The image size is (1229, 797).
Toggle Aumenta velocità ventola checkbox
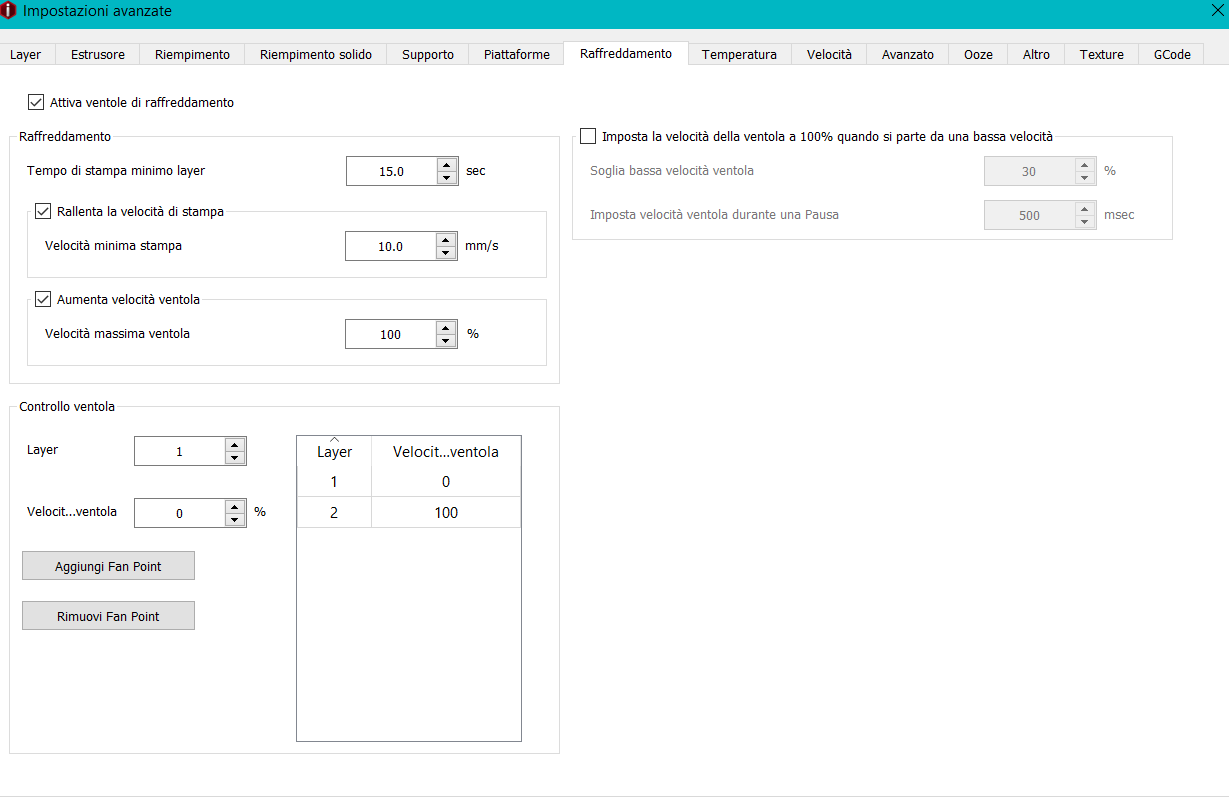(x=43, y=299)
